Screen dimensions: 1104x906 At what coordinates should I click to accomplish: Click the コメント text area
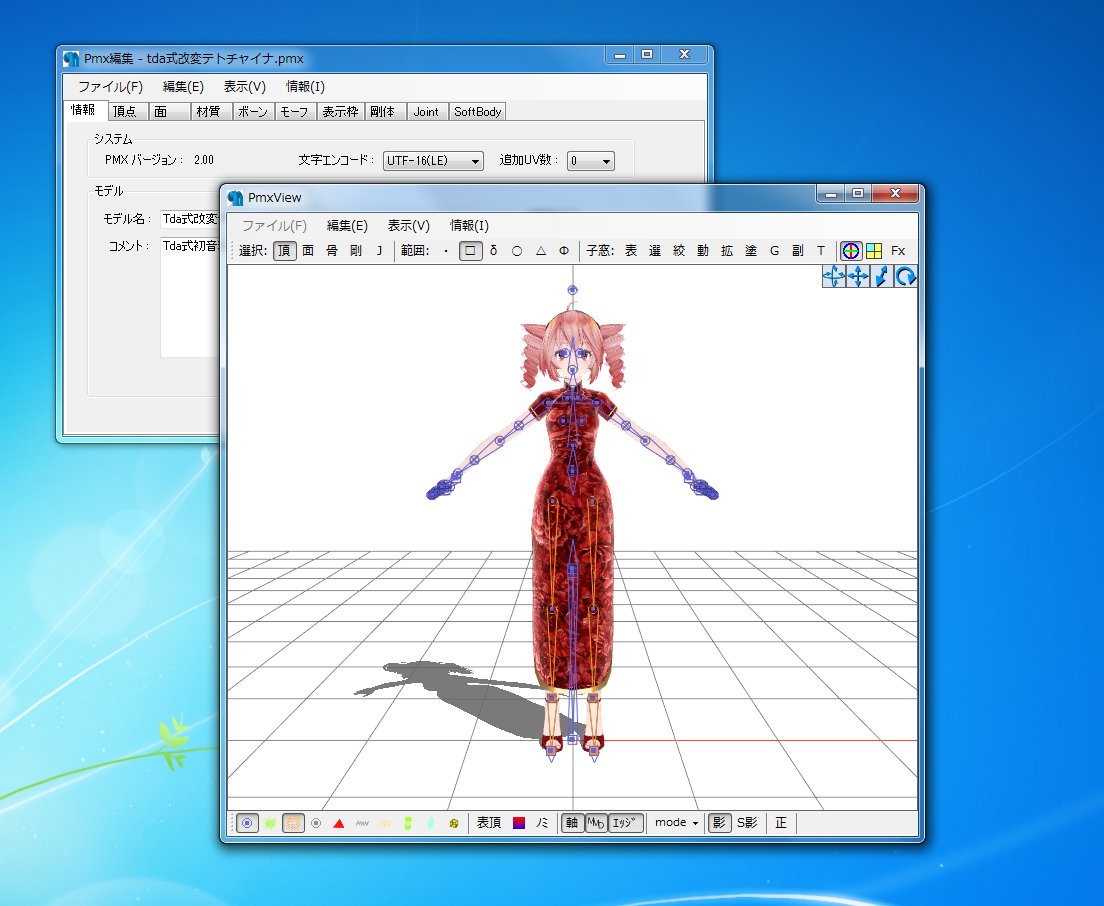coord(190,297)
